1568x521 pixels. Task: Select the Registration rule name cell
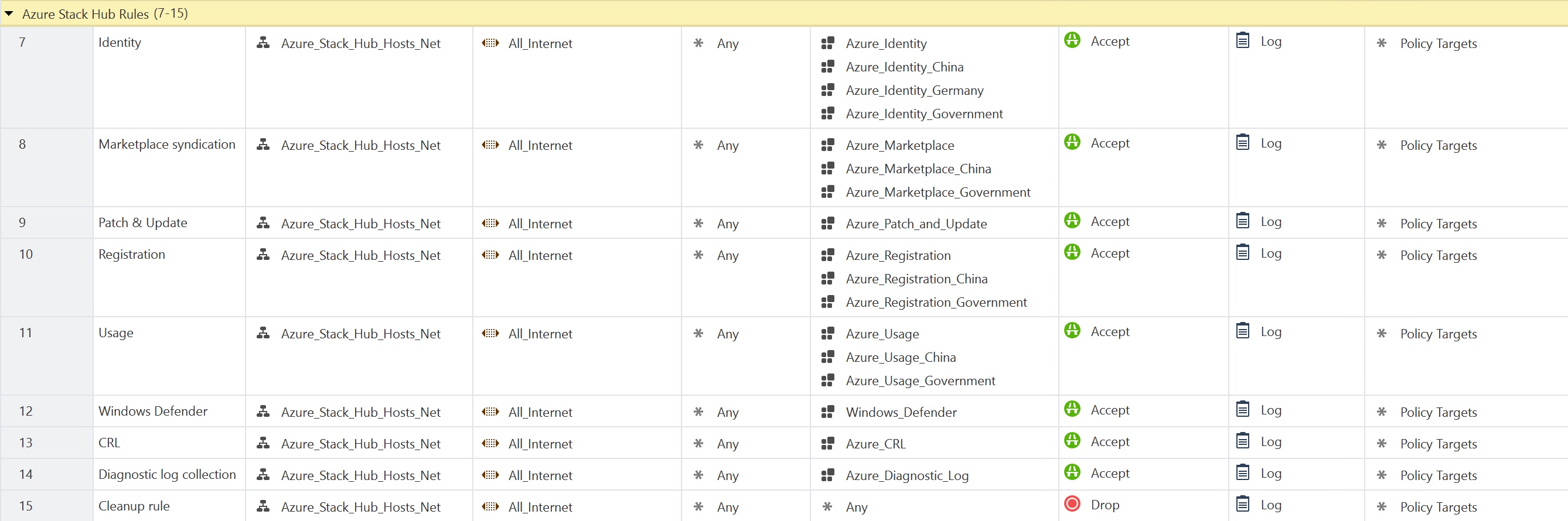point(169,277)
